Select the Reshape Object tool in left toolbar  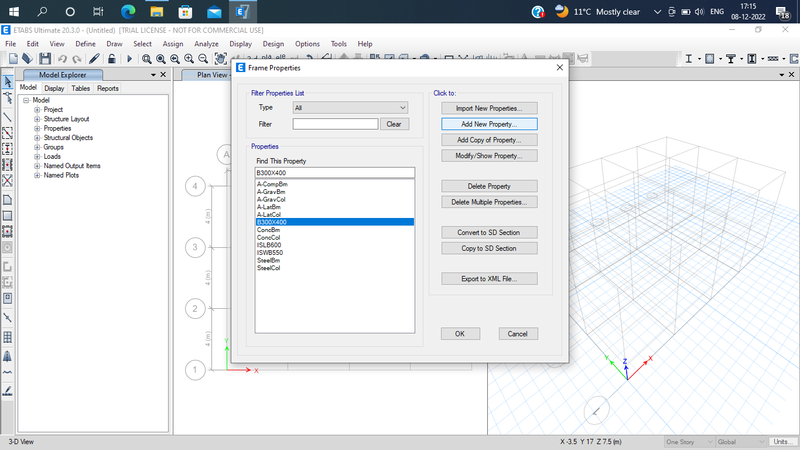click(x=8, y=98)
